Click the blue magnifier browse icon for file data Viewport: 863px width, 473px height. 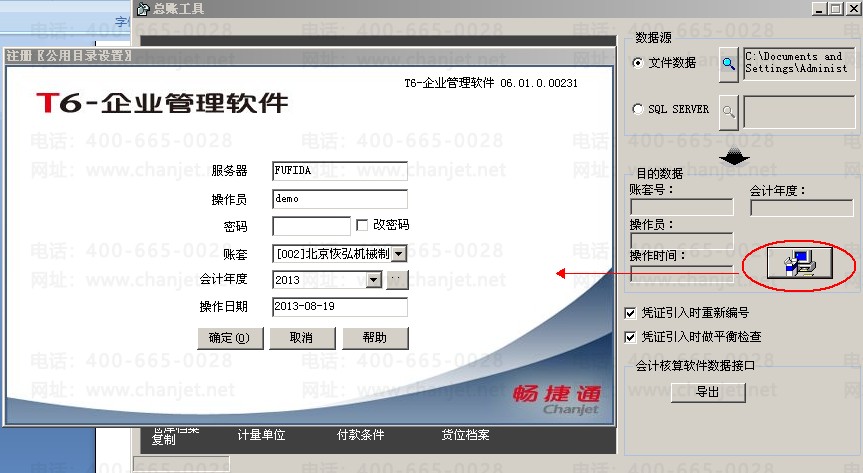(729, 64)
